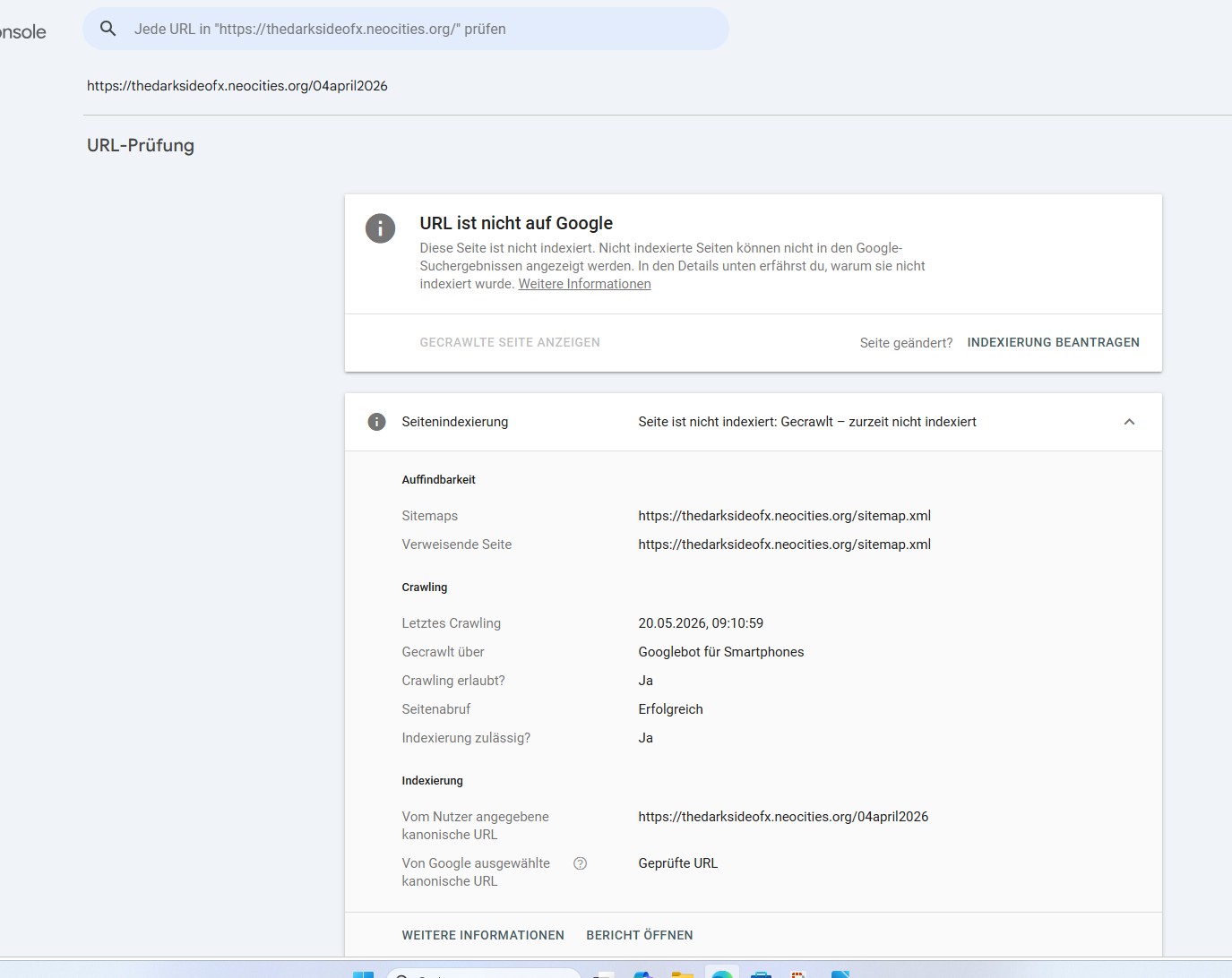Click the 'Auffindbarkeit' section heading

click(438, 480)
